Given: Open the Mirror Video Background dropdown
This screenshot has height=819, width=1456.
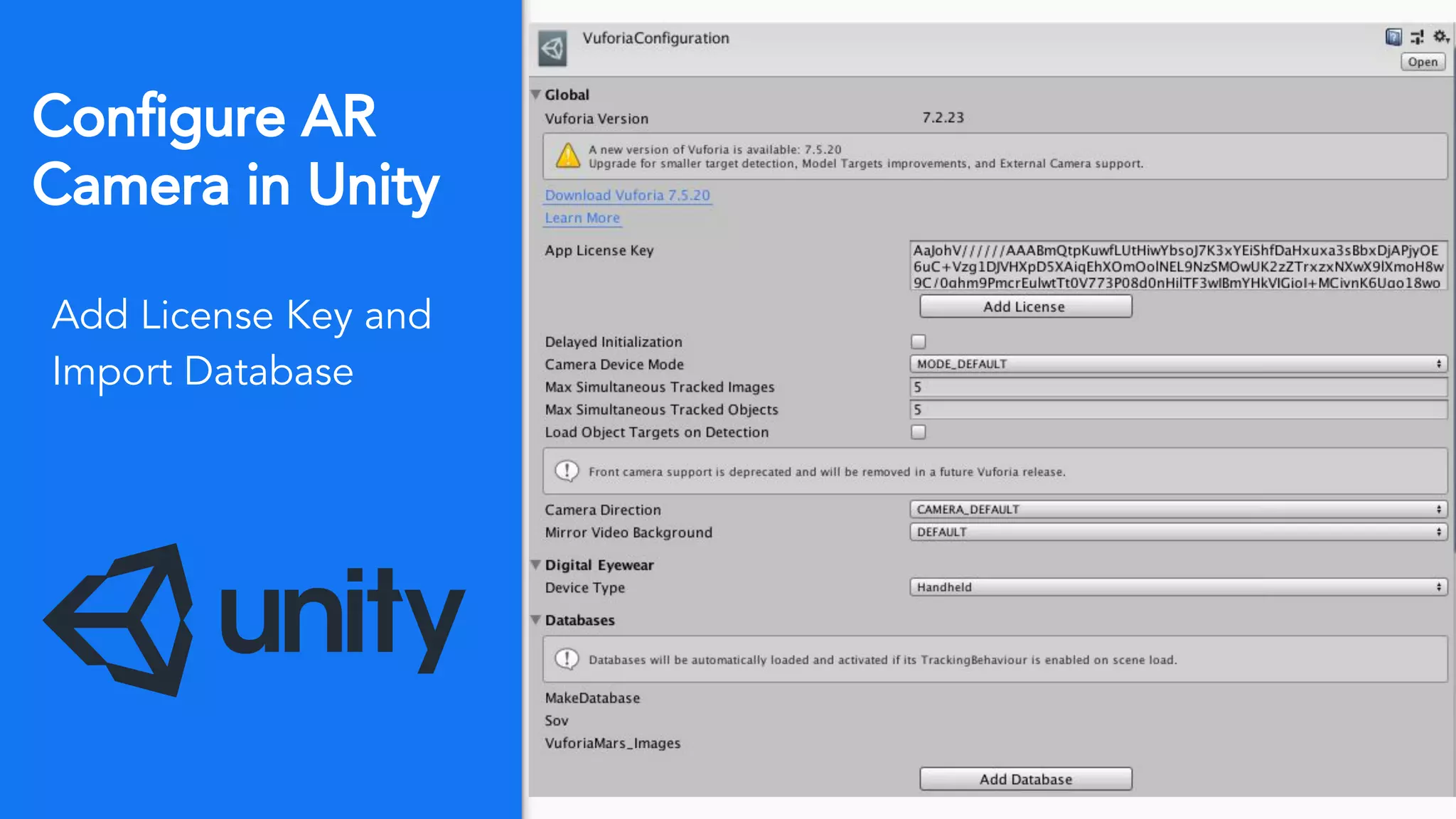Looking at the screenshot, I should (x=1178, y=532).
